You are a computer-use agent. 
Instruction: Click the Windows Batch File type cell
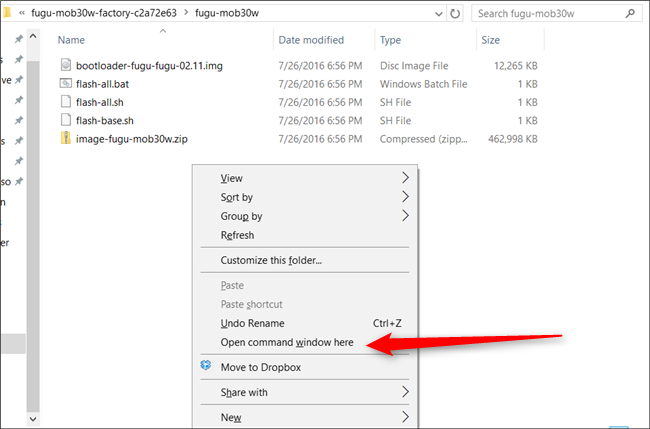[423, 84]
